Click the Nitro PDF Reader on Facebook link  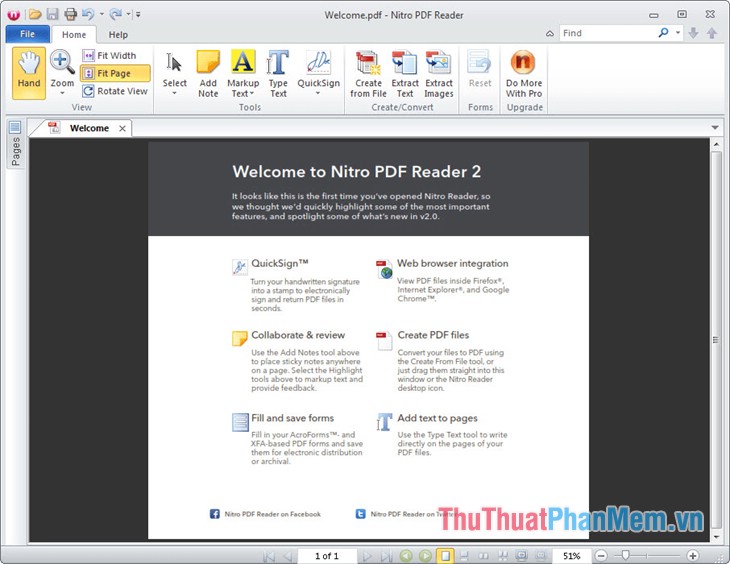272,514
